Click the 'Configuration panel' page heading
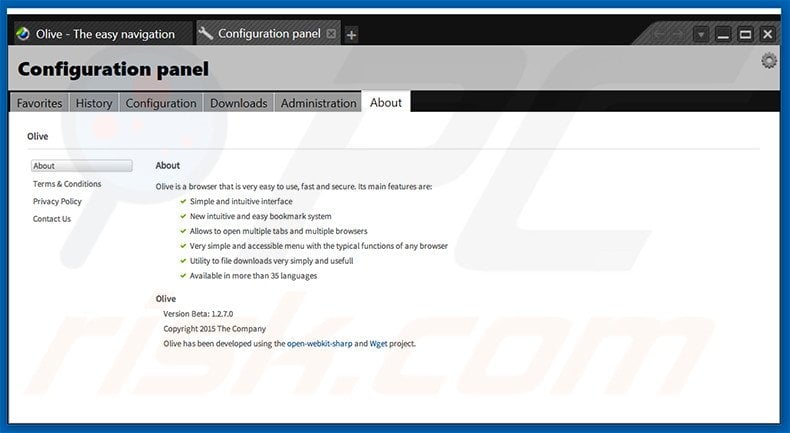Screen dimensions: 790x433 pos(113,69)
